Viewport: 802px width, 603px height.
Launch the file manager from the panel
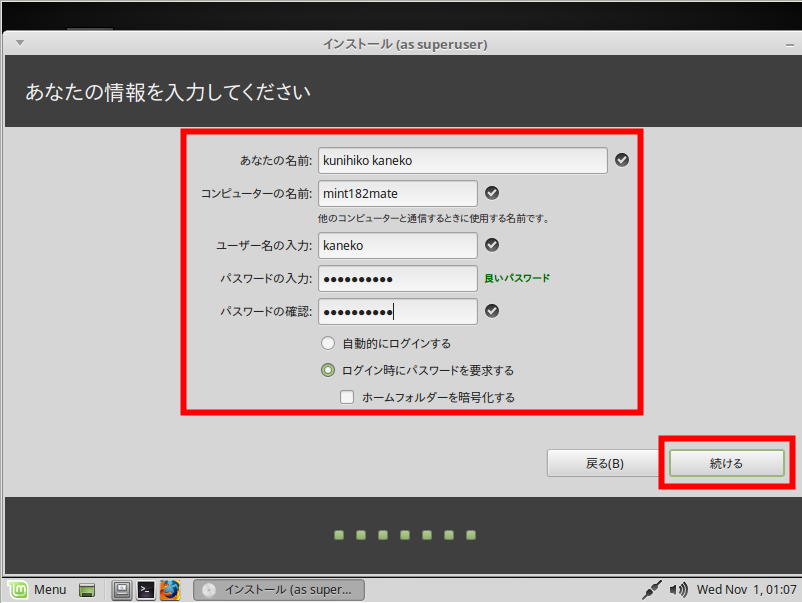tap(122, 590)
